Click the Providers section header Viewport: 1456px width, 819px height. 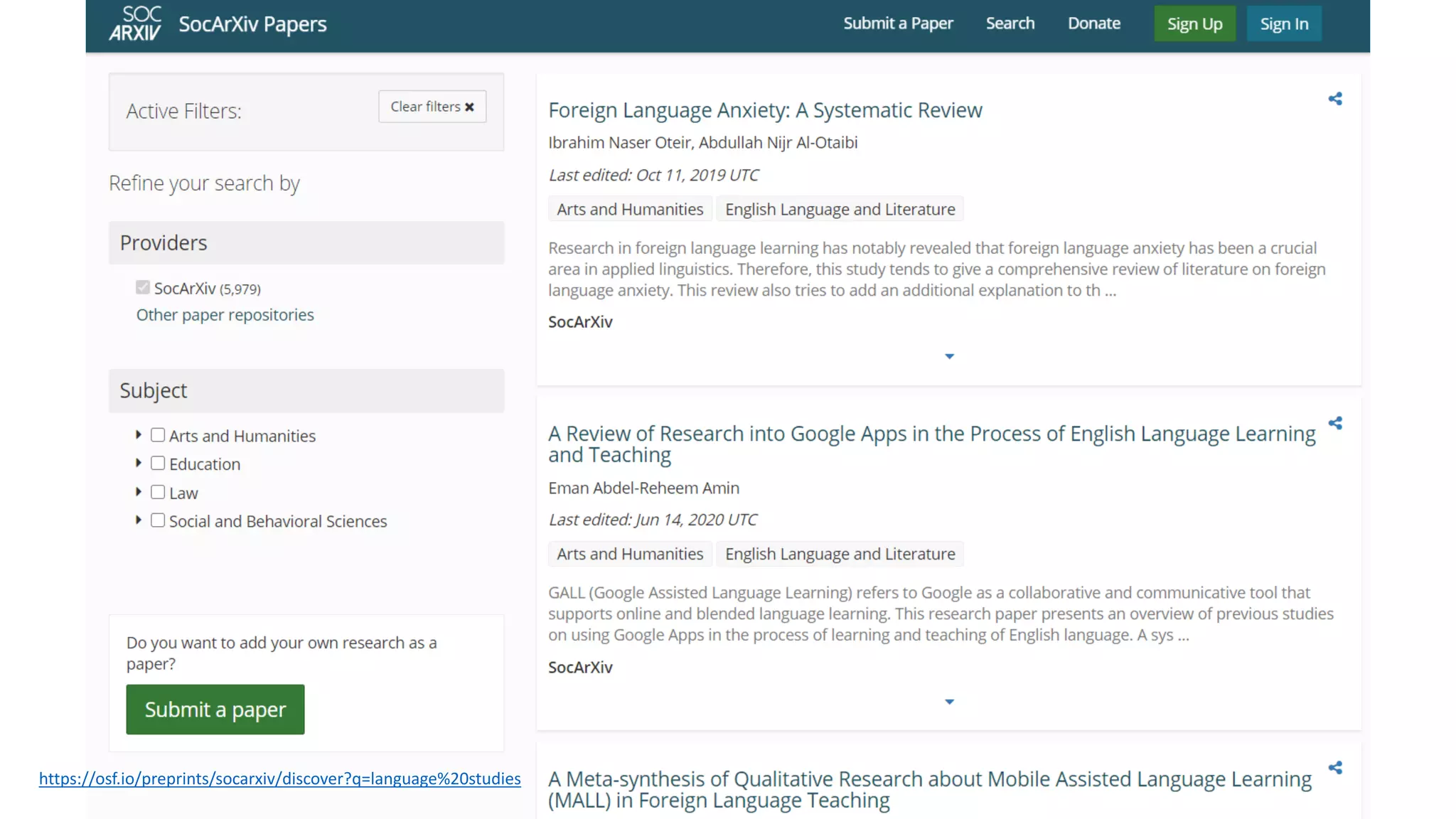(306, 243)
